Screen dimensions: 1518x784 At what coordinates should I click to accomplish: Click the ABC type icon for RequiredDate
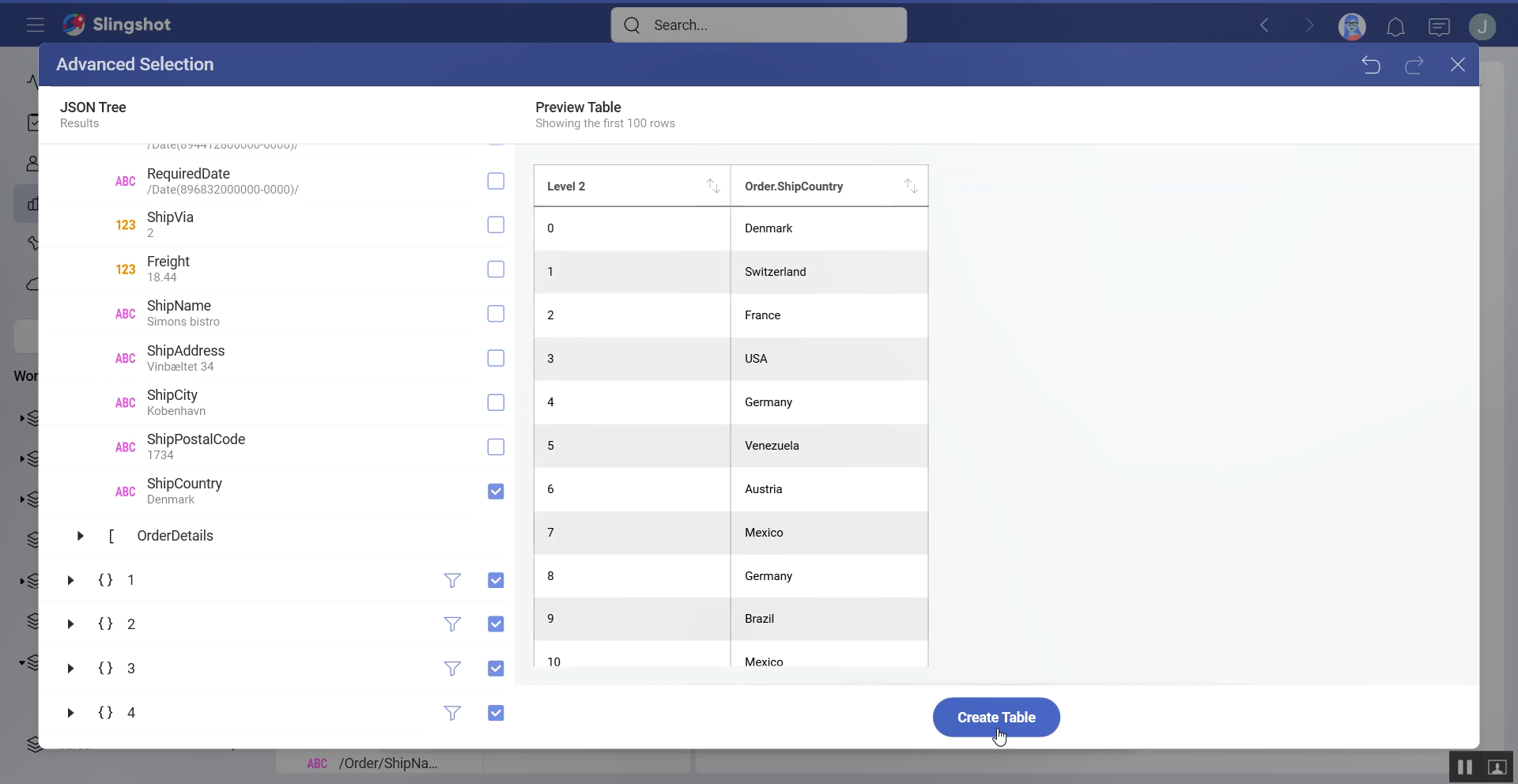point(126,181)
